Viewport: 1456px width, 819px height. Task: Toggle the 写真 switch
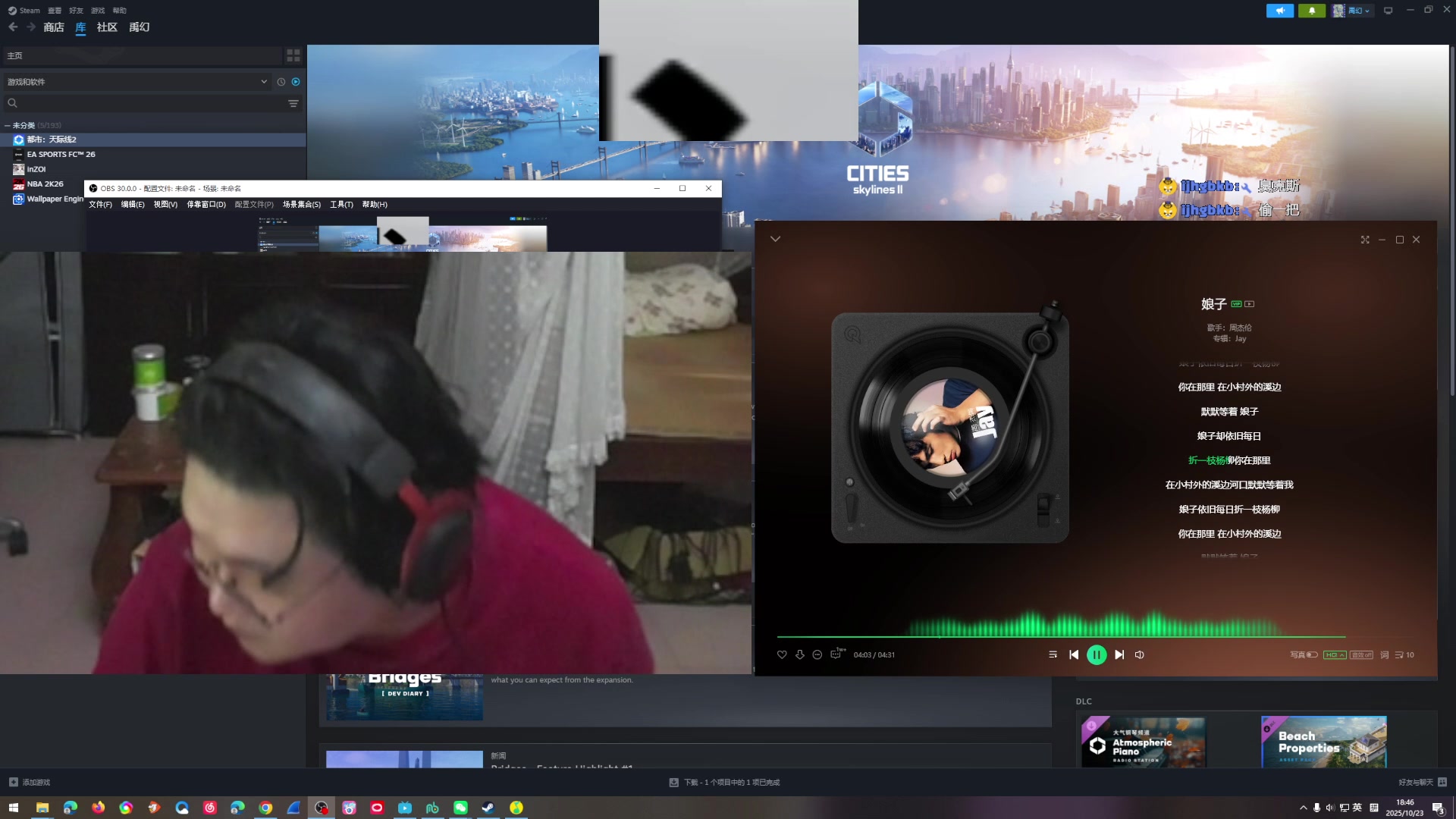[1311, 654]
